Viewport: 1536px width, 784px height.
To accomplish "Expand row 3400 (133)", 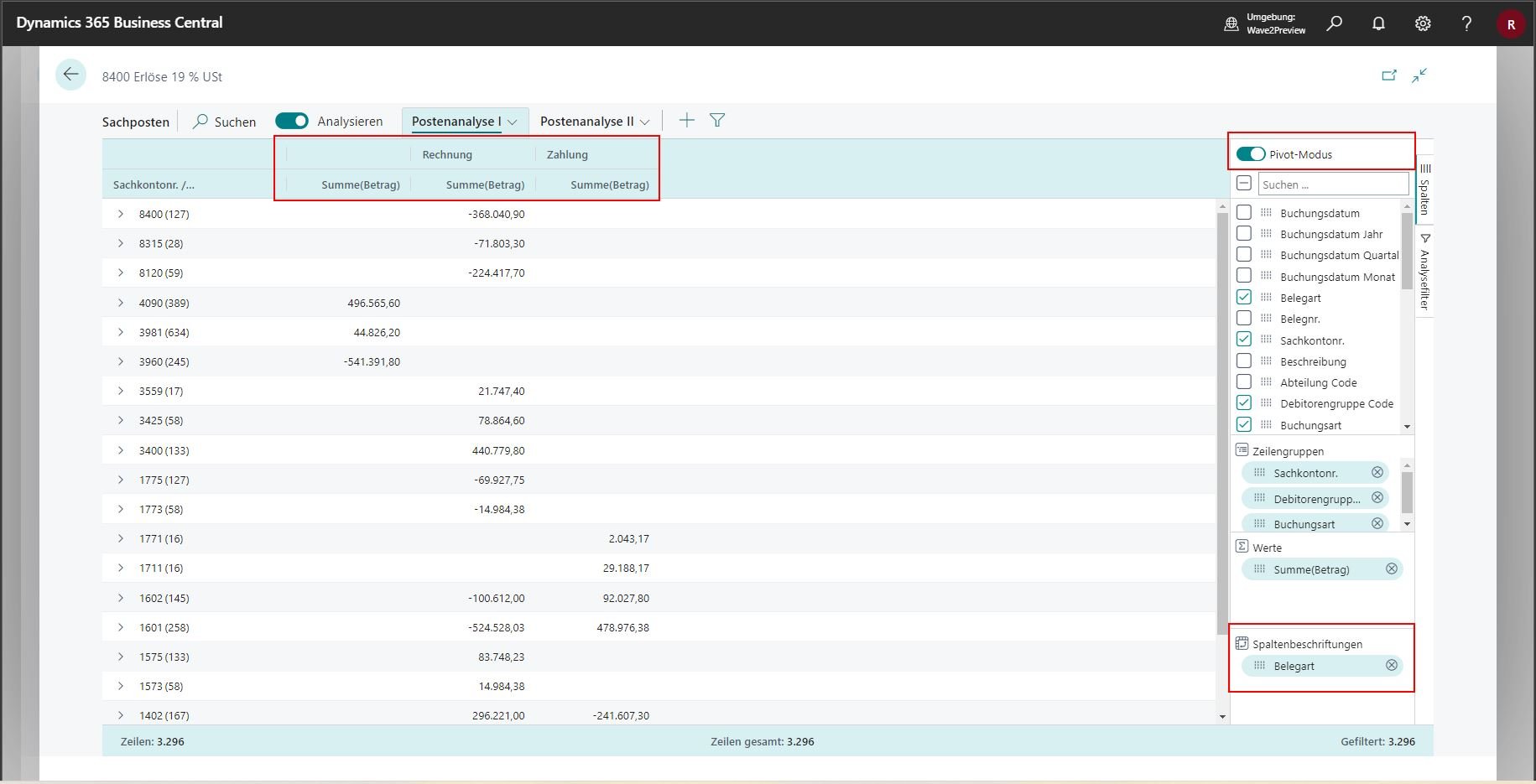I will (x=121, y=450).
